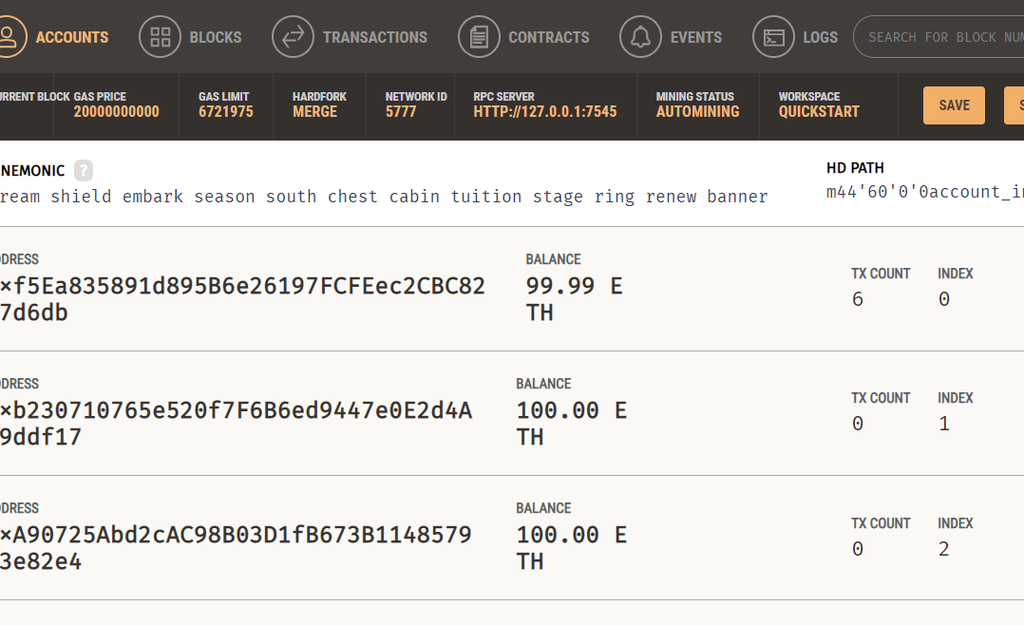Viewport: 1024px width, 625px height.
Task: Click the RPC server address HTTP://127.0.0.1:7545
Action: coord(545,112)
